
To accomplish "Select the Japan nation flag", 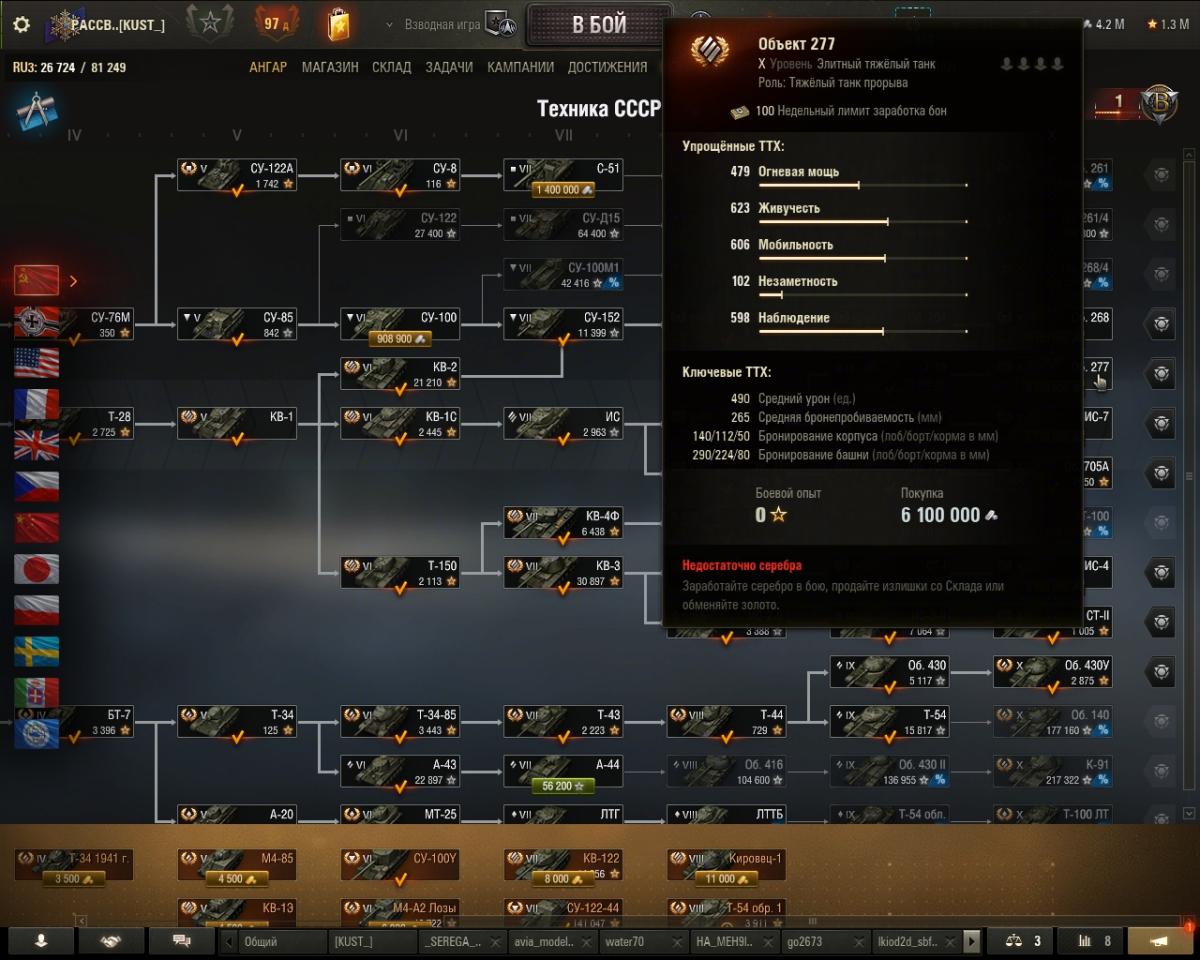I will 36,569.
